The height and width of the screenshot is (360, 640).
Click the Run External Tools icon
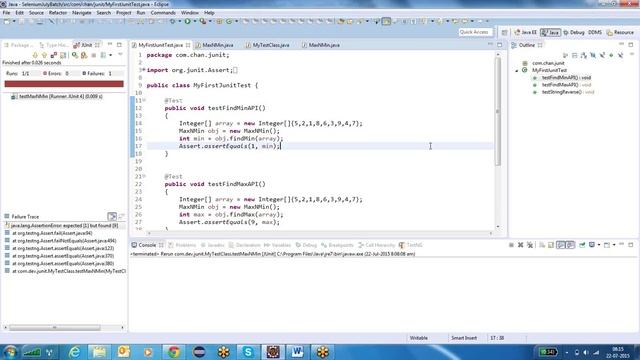click(x=203, y=21)
